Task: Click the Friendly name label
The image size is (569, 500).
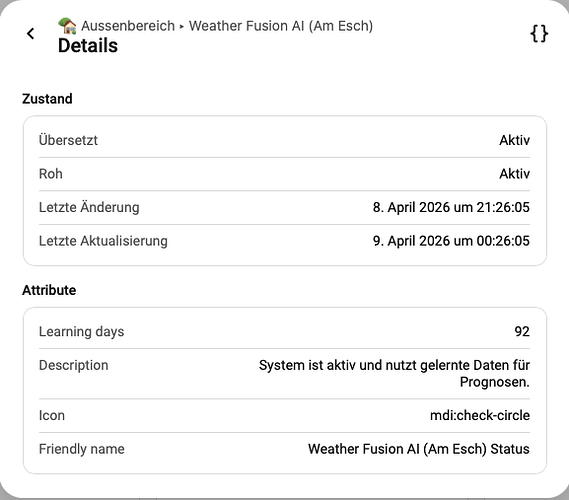Action: pos(82,449)
